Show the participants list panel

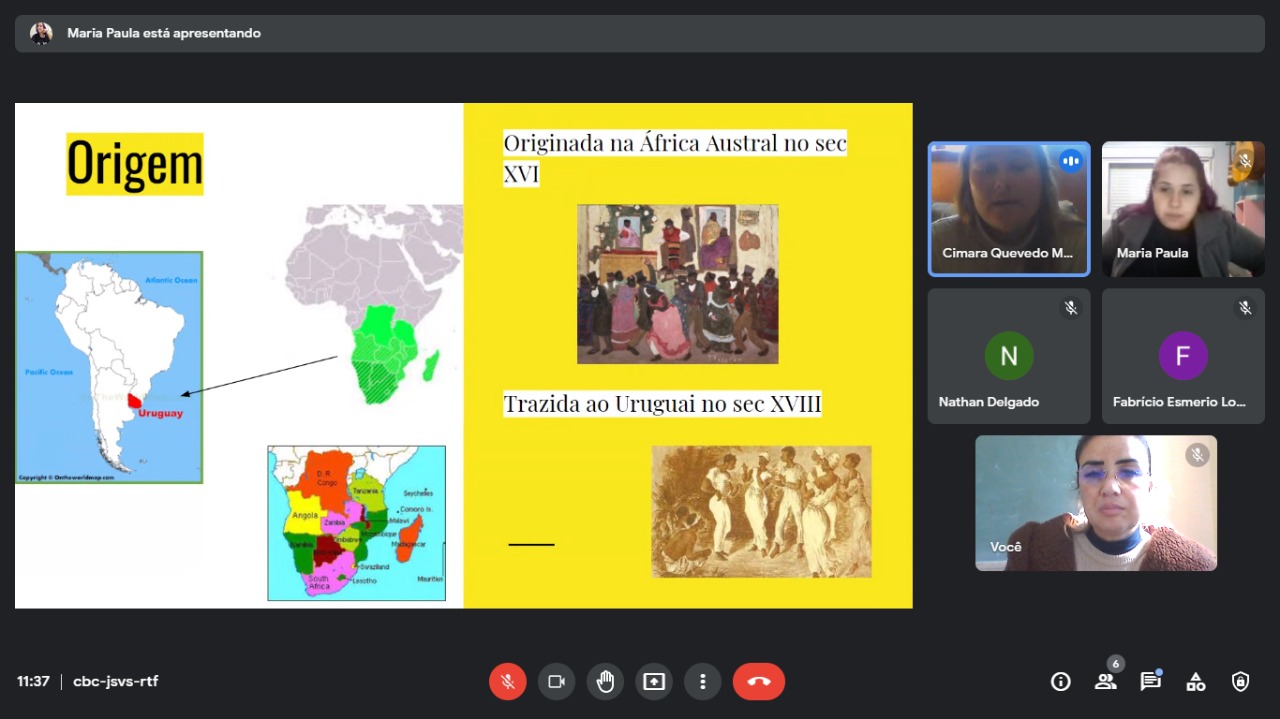pos(1105,682)
